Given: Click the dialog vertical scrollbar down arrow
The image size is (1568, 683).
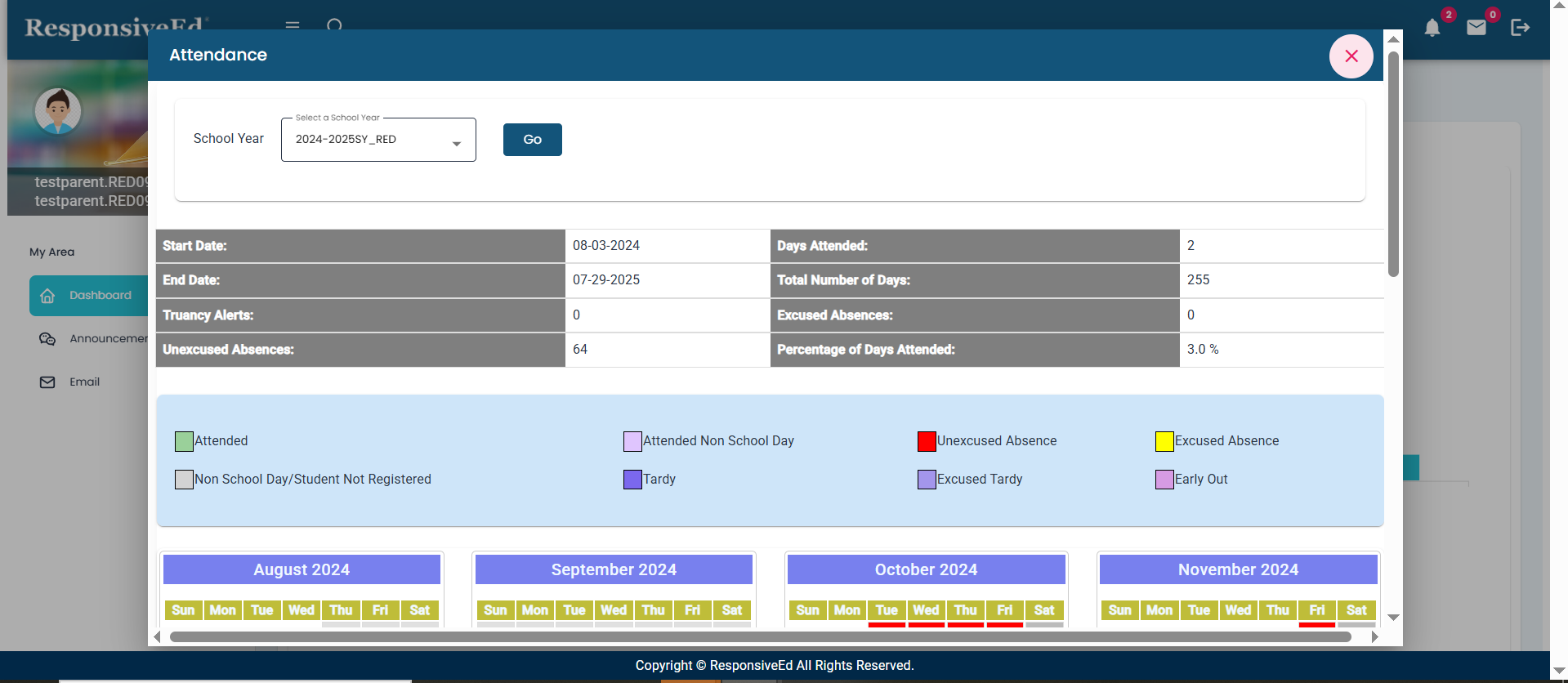Looking at the screenshot, I should click(x=1394, y=618).
